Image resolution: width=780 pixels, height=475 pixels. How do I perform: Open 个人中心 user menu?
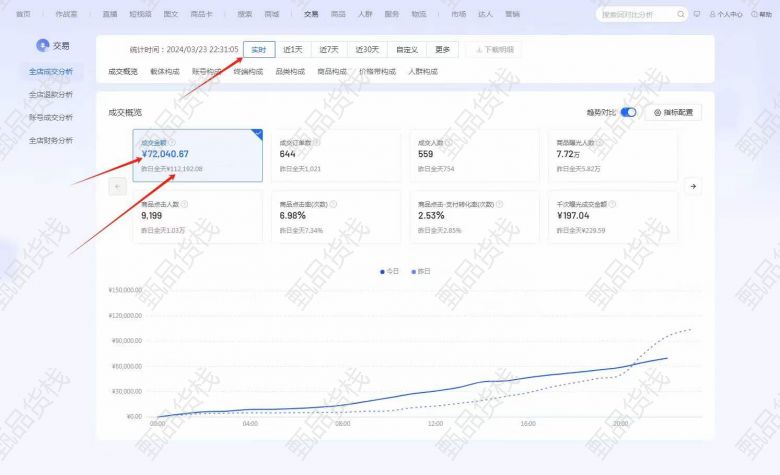coord(725,15)
